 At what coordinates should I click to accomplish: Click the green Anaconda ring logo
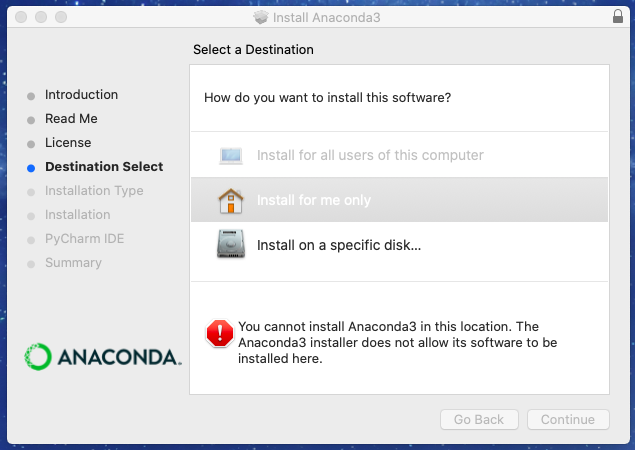coord(38,357)
